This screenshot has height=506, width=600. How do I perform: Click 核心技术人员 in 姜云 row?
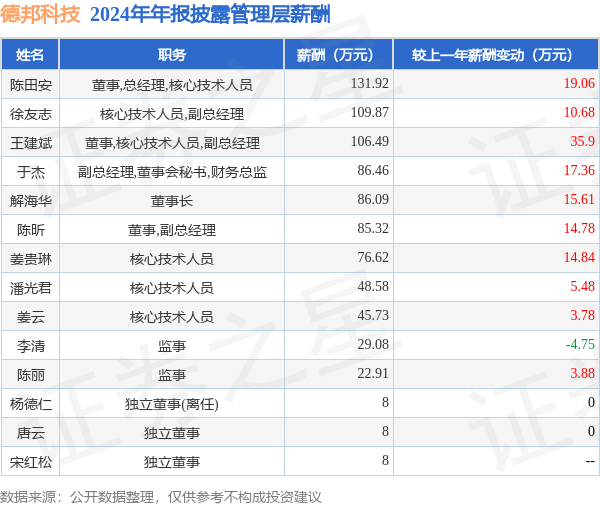(x=172, y=317)
